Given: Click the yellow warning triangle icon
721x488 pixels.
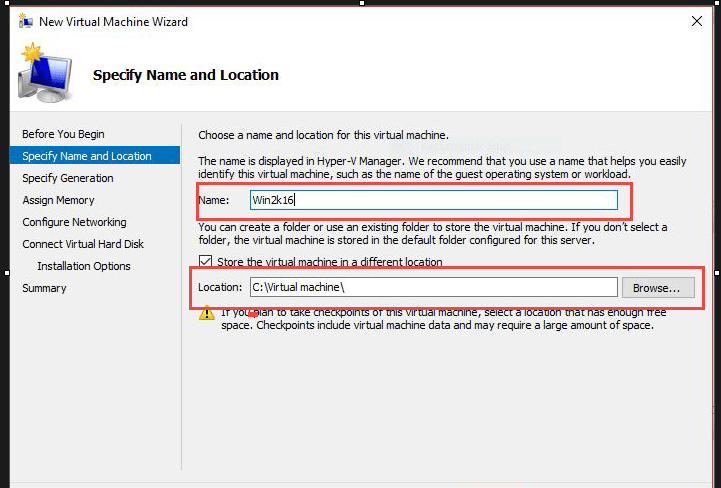Looking at the screenshot, I should pyautogui.click(x=206, y=313).
